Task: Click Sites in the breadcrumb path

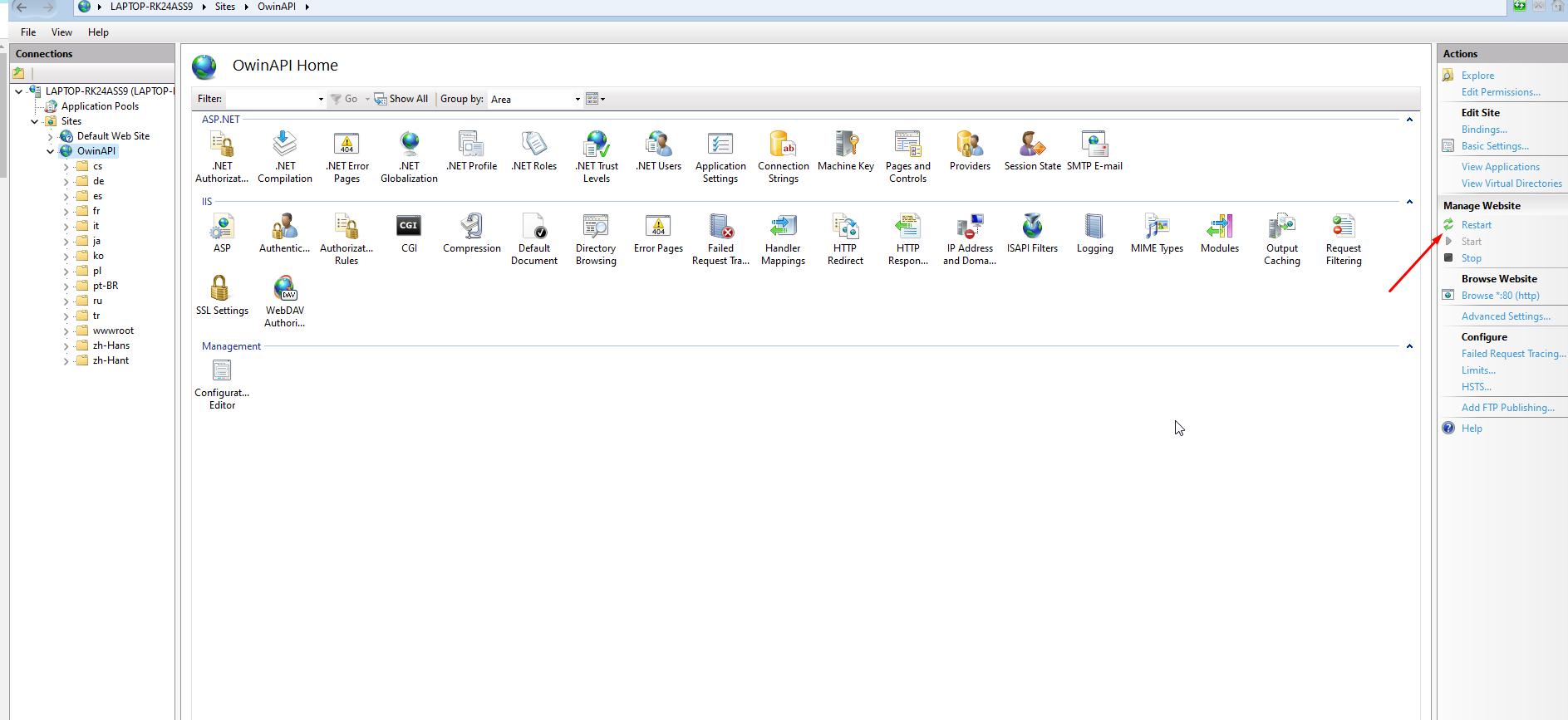Action: click(224, 7)
